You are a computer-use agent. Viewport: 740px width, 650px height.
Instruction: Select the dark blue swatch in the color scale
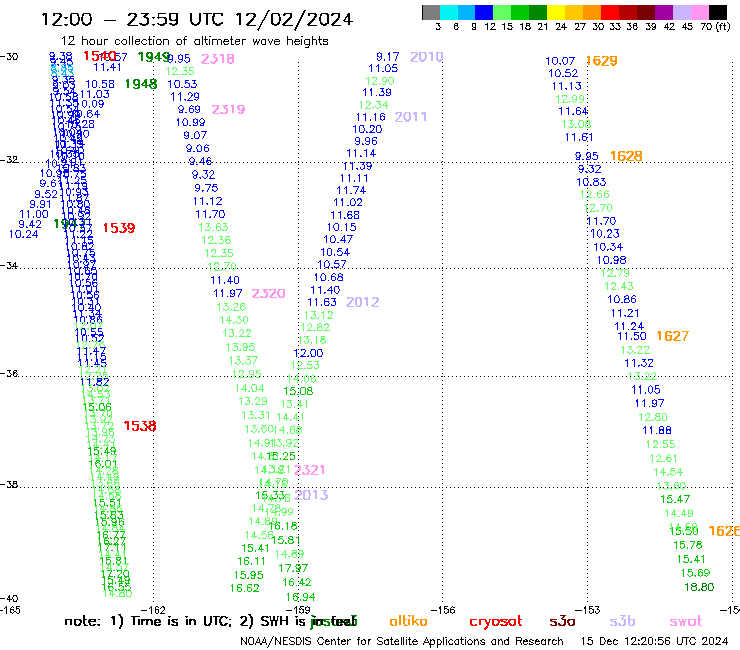pyautogui.click(x=484, y=12)
